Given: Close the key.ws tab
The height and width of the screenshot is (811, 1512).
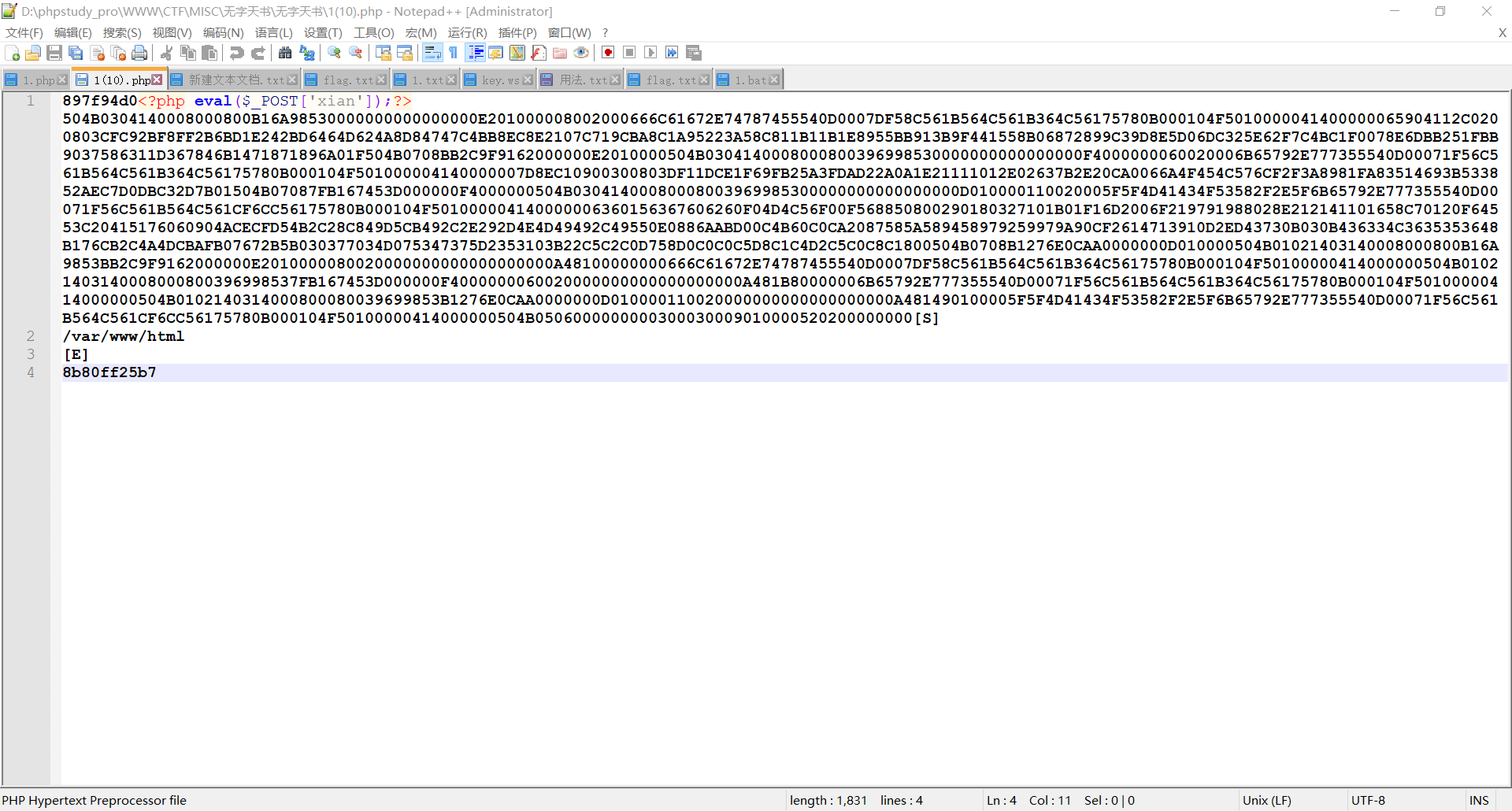Looking at the screenshot, I should (528, 80).
